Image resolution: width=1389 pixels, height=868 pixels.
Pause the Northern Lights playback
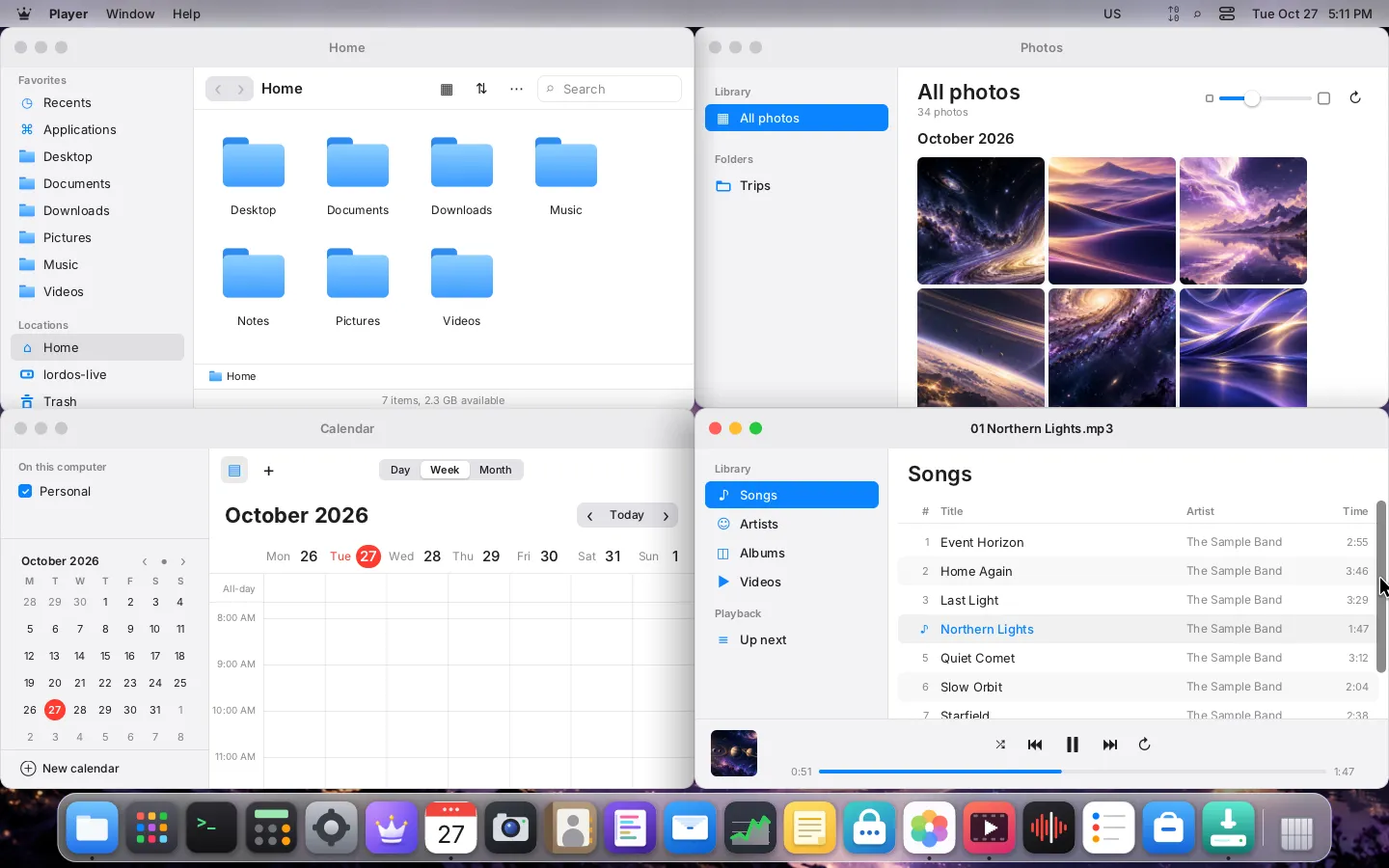pyautogui.click(x=1072, y=745)
